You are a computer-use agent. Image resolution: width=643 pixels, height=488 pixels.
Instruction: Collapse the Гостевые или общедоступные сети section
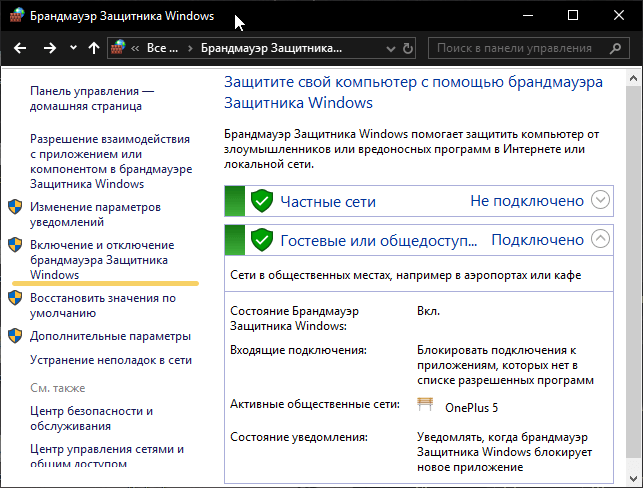pos(600,239)
